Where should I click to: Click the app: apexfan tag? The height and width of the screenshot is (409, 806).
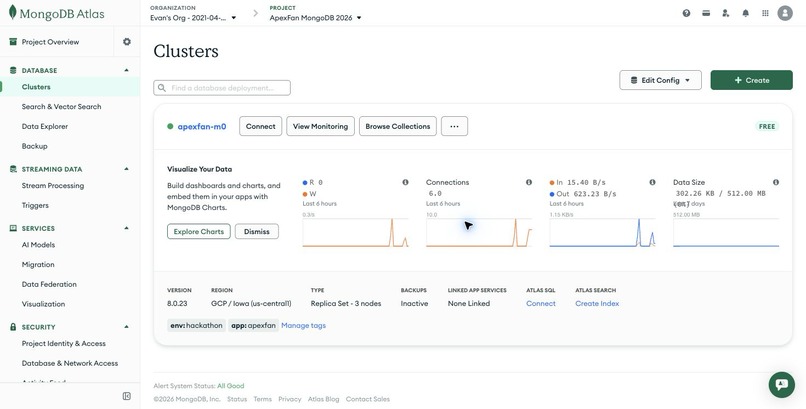pos(253,326)
